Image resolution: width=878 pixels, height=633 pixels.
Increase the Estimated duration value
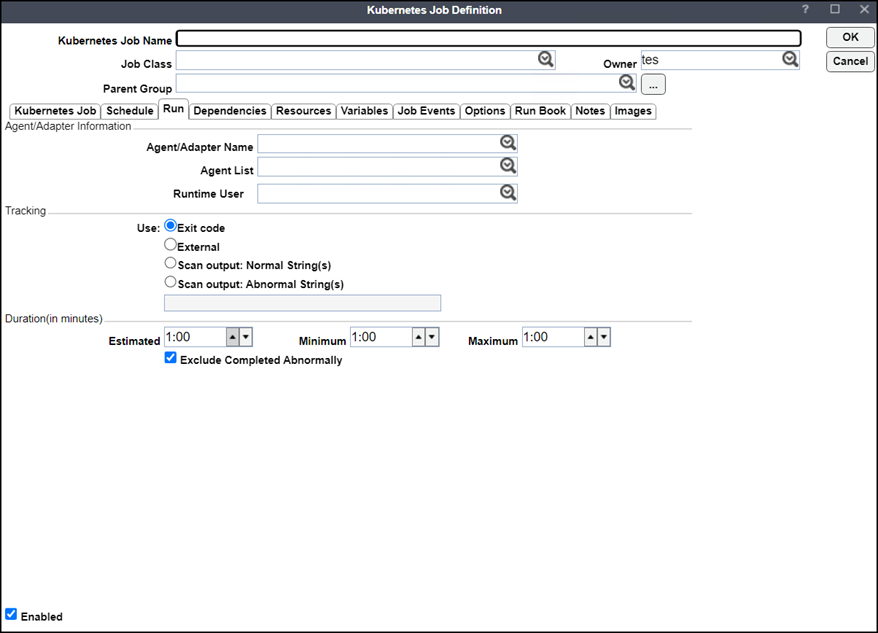(x=233, y=337)
